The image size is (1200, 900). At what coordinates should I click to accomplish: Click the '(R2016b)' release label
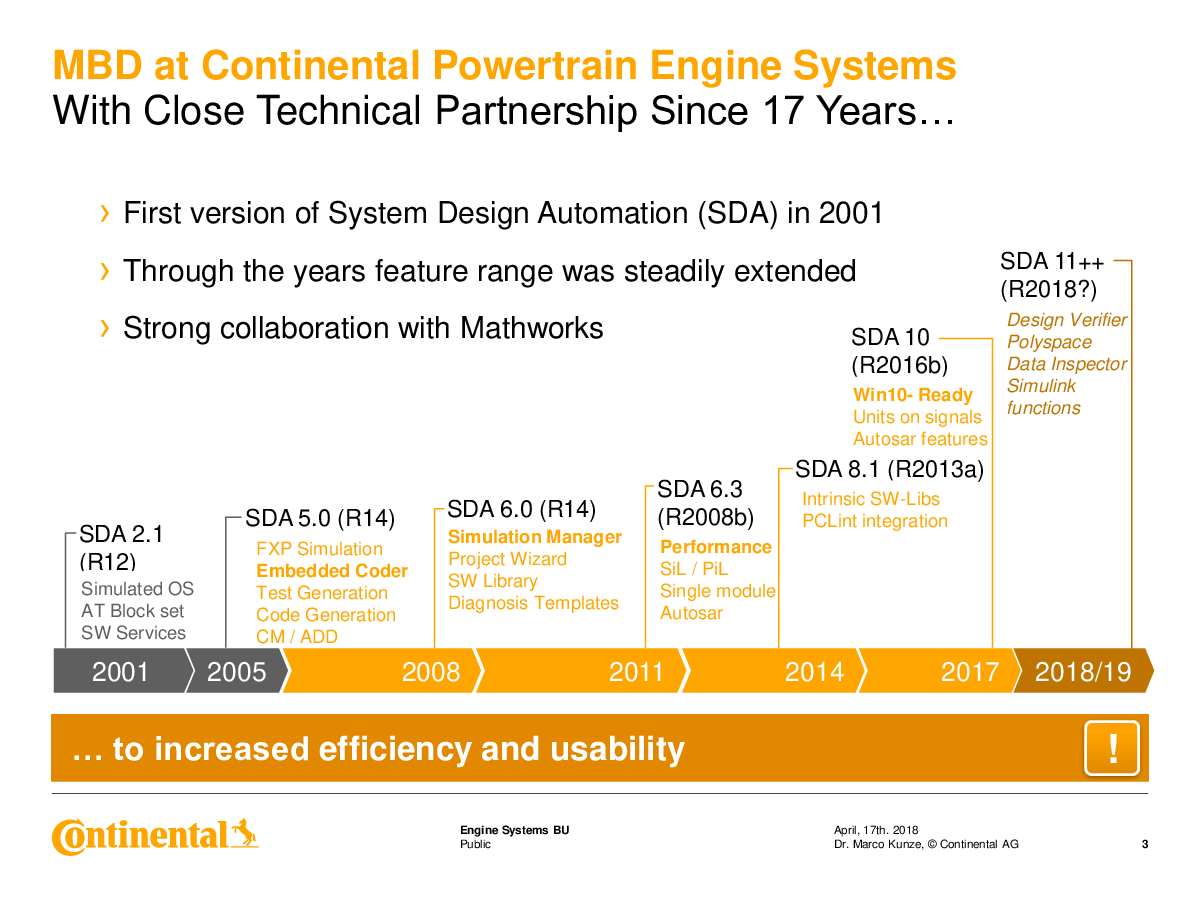[x=900, y=367]
